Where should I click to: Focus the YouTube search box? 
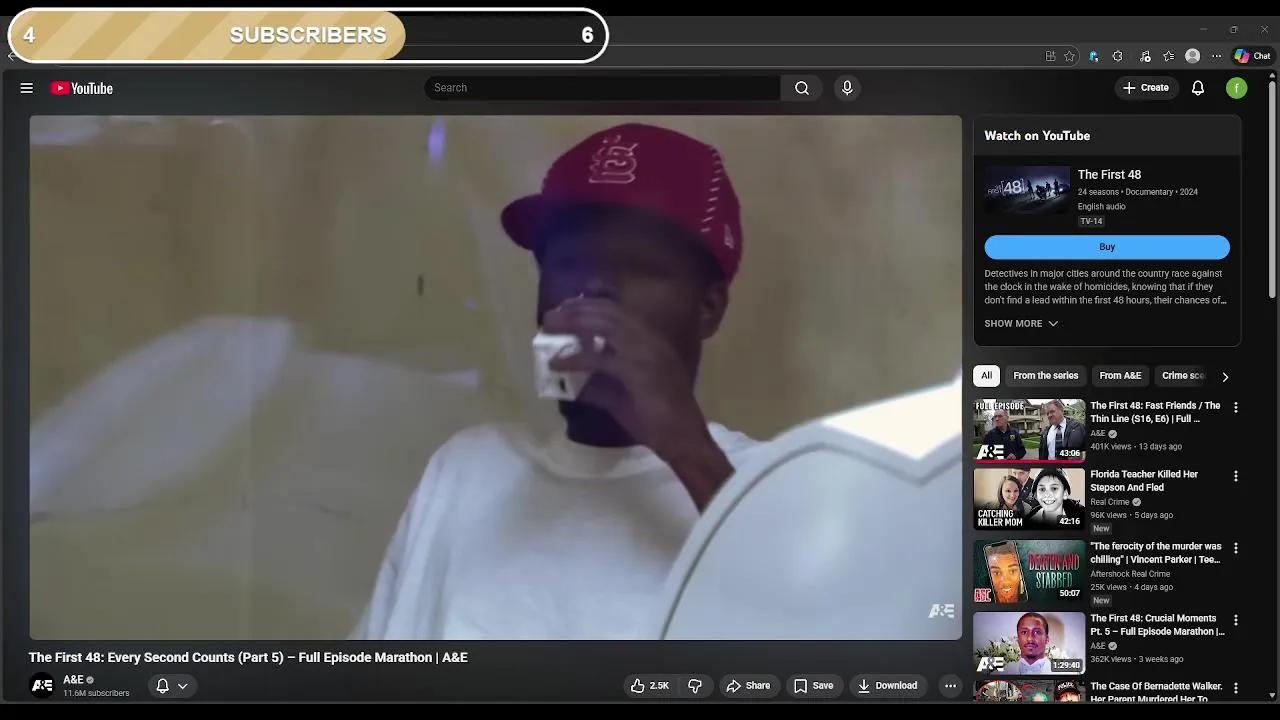(602, 88)
